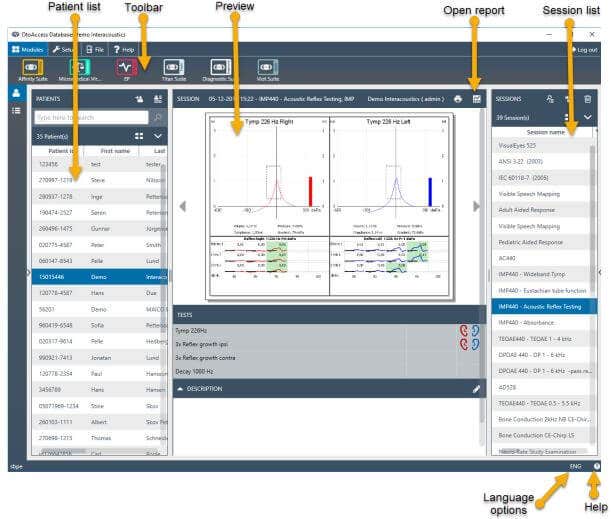
Task: Collapse the Description section triangle
Action: point(180,389)
